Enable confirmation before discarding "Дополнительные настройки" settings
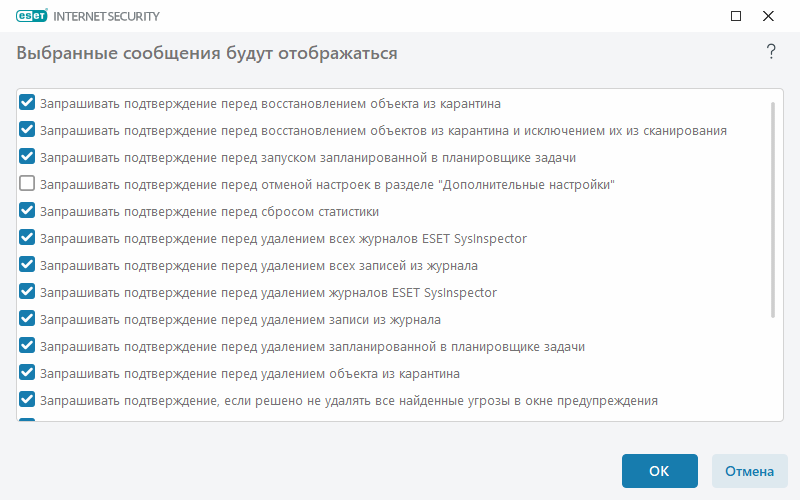This screenshot has height=500, width=800. pos(27,183)
